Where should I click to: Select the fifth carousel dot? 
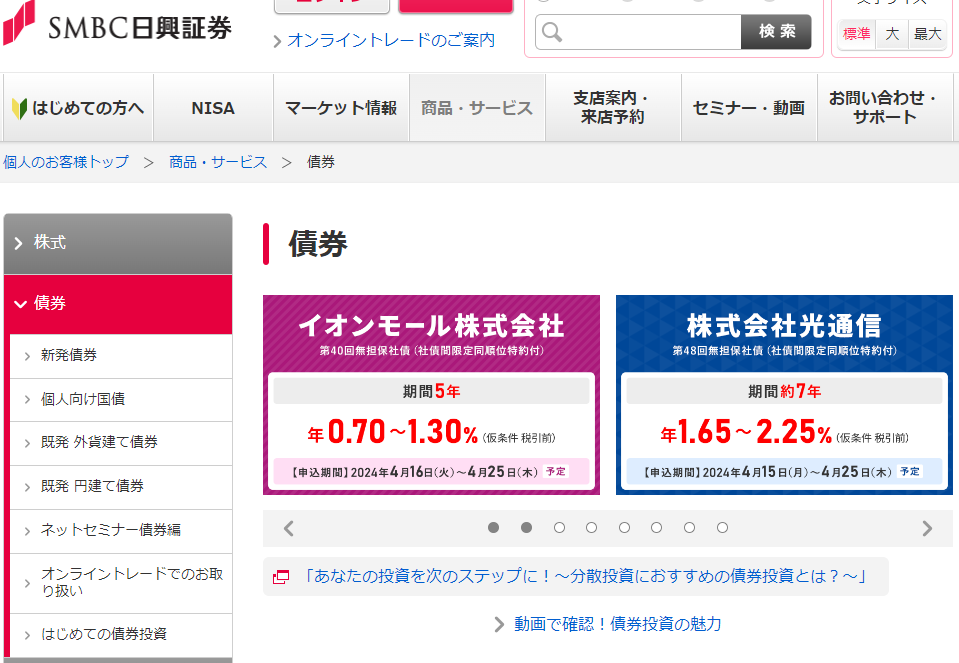[x=624, y=527]
